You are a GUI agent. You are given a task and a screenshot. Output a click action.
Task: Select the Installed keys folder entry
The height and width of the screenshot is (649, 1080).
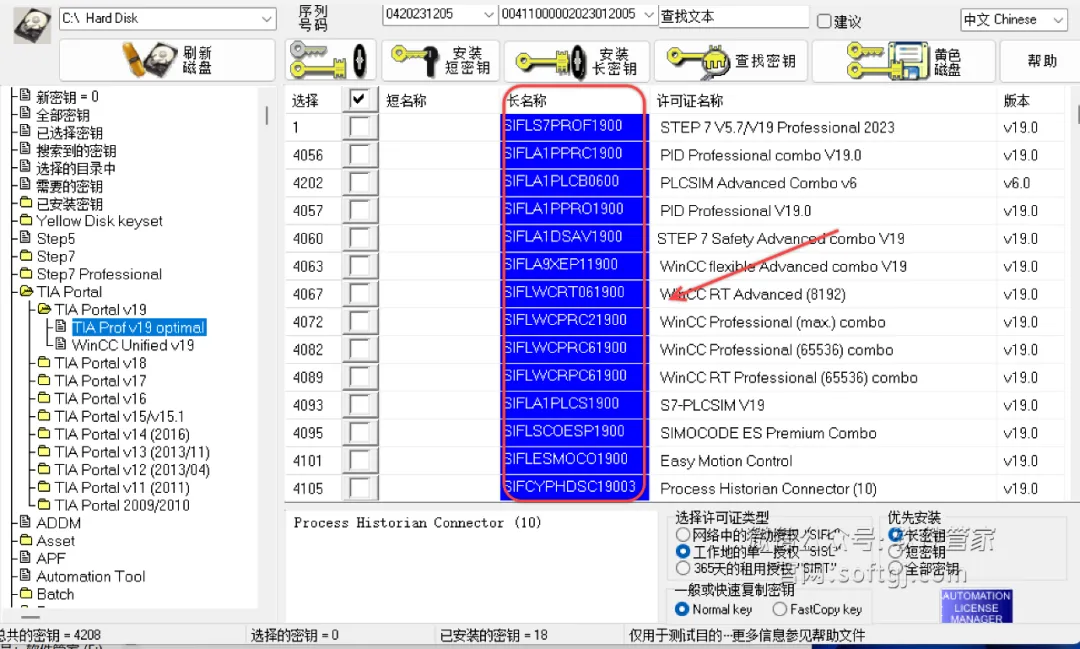click(x=69, y=203)
